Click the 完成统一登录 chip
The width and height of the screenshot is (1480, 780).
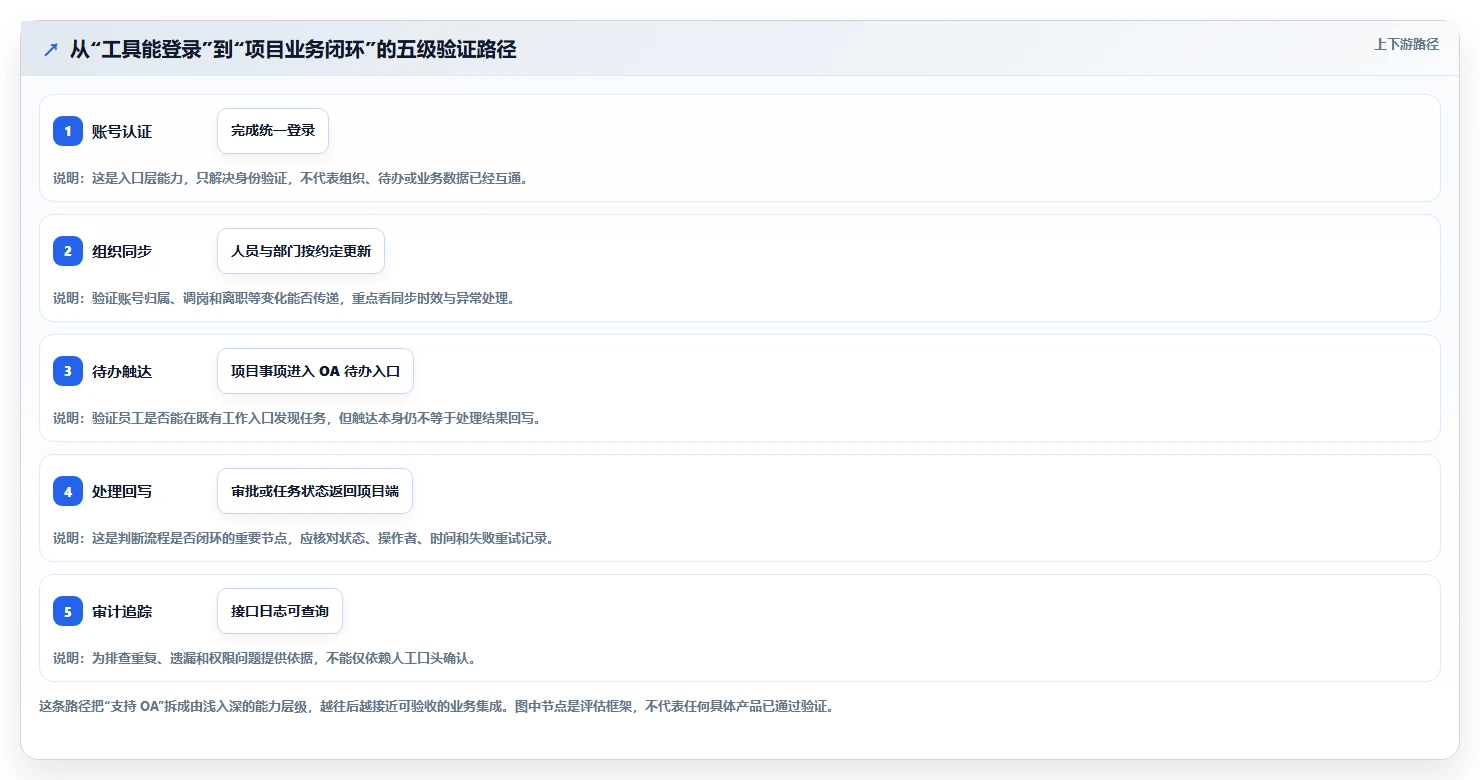273,131
